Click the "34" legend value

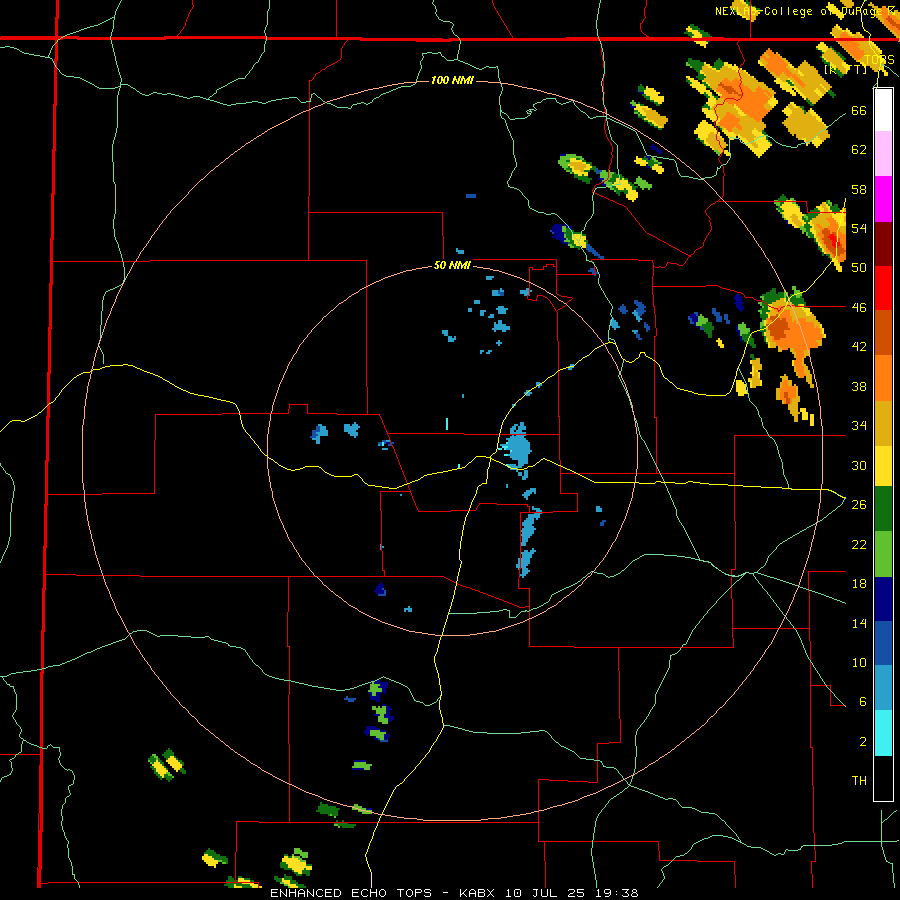tap(859, 426)
